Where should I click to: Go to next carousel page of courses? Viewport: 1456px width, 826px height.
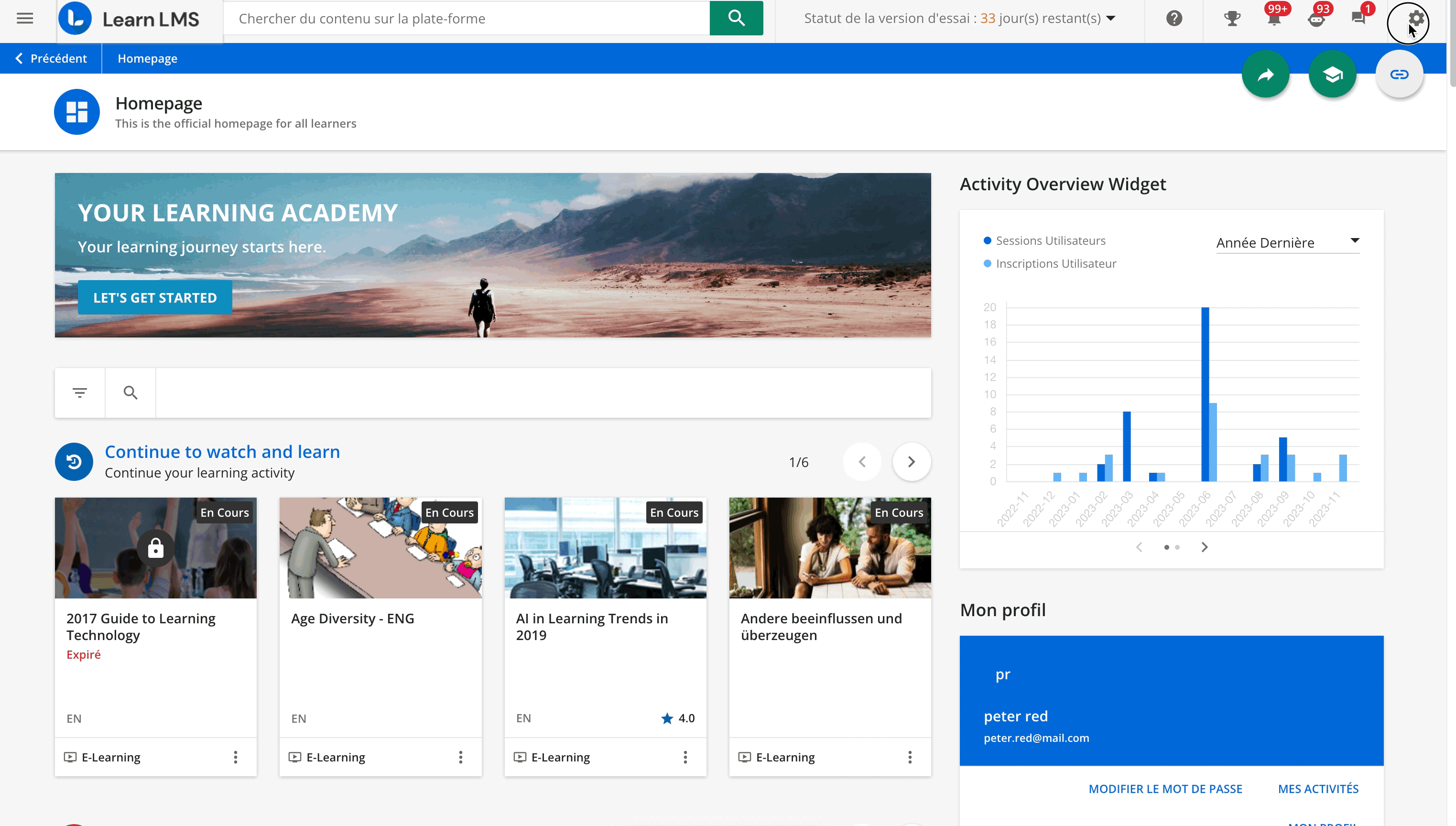tap(911, 462)
